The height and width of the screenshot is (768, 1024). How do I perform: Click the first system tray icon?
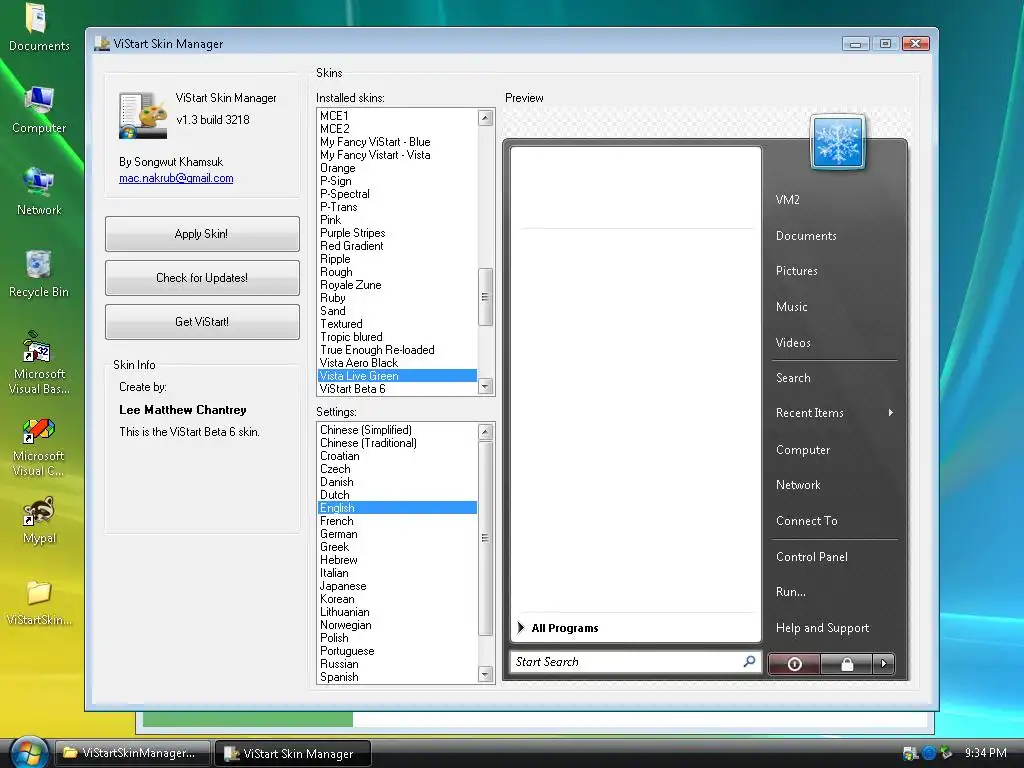click(910, 753)
